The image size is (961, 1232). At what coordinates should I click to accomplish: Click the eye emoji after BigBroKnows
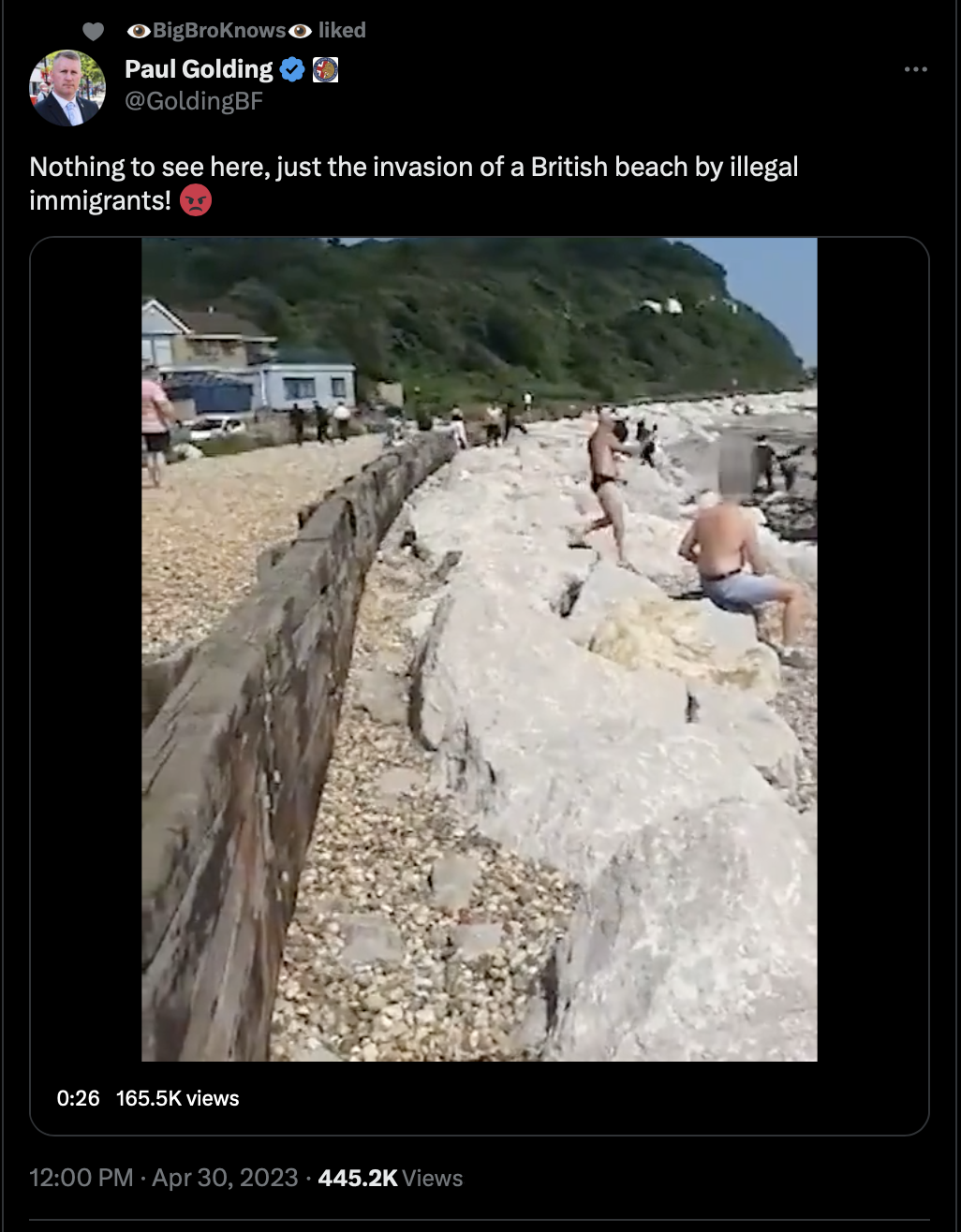(x=300, y=31)
